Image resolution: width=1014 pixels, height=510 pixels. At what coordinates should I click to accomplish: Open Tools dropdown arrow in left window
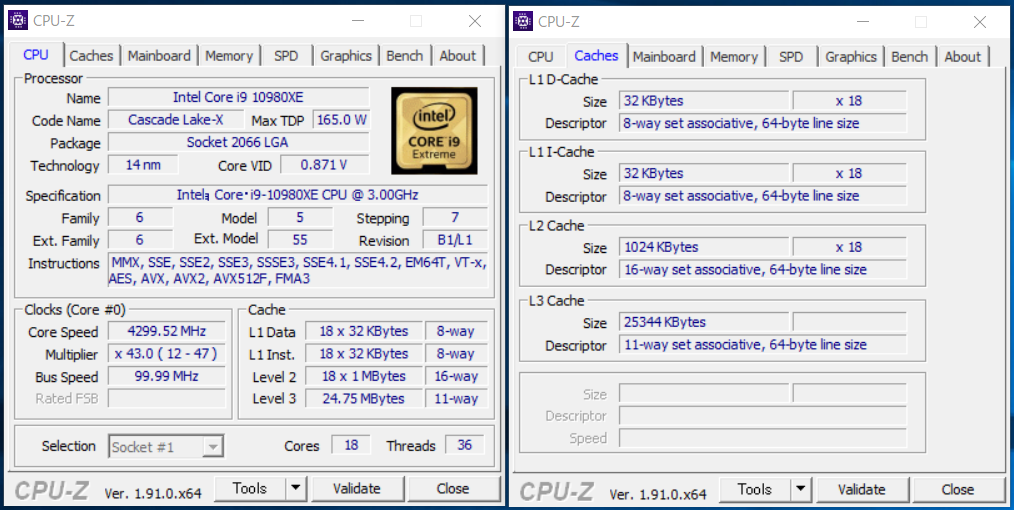click(x=296, y=489)
